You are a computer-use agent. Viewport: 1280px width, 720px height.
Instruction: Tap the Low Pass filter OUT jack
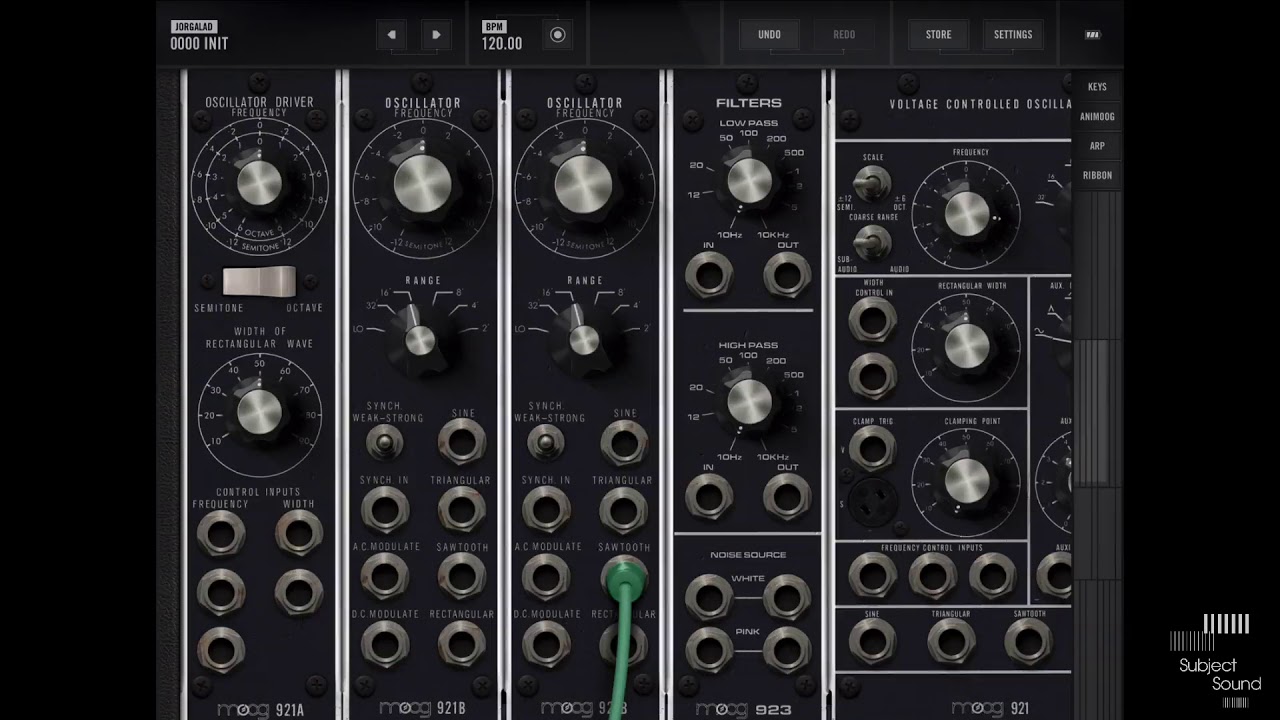[787, 275]
